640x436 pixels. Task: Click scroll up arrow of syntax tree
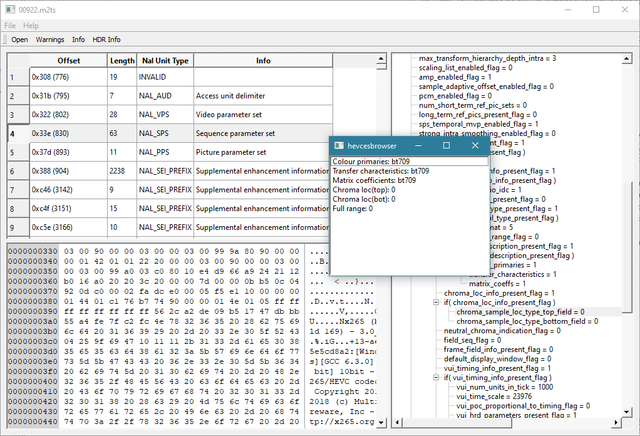click(627, 59)
